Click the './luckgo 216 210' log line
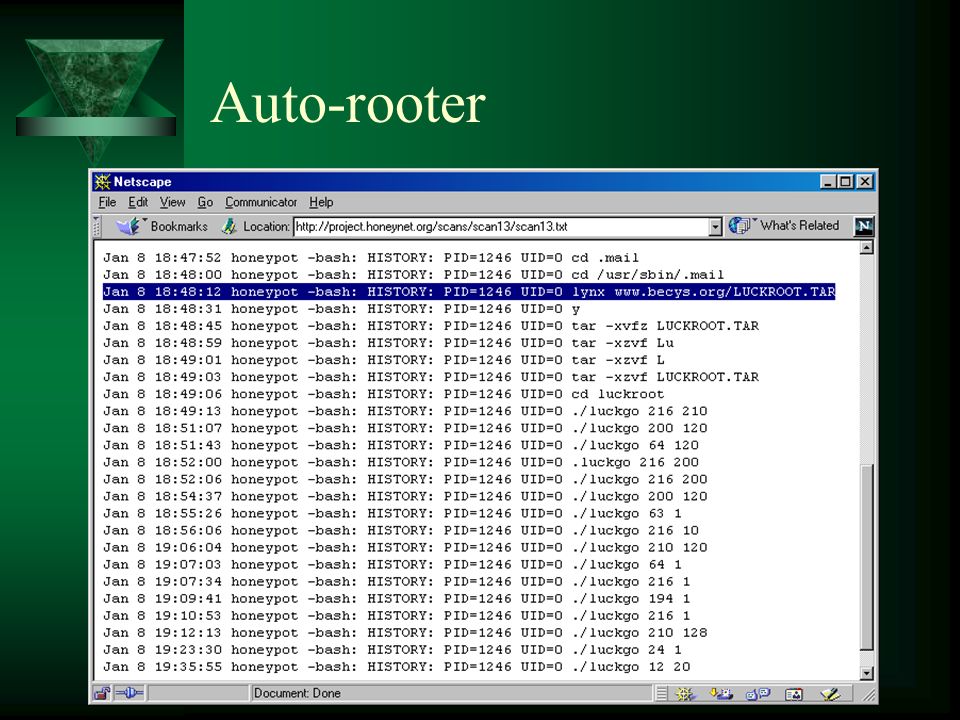 (405, 411)
